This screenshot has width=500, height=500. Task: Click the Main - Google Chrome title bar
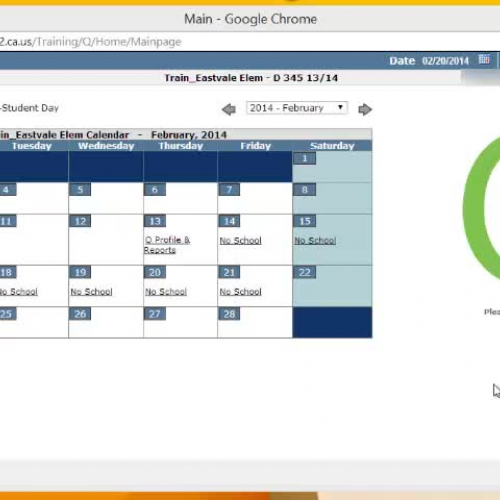pyautogui.click(x=250, y=19)
